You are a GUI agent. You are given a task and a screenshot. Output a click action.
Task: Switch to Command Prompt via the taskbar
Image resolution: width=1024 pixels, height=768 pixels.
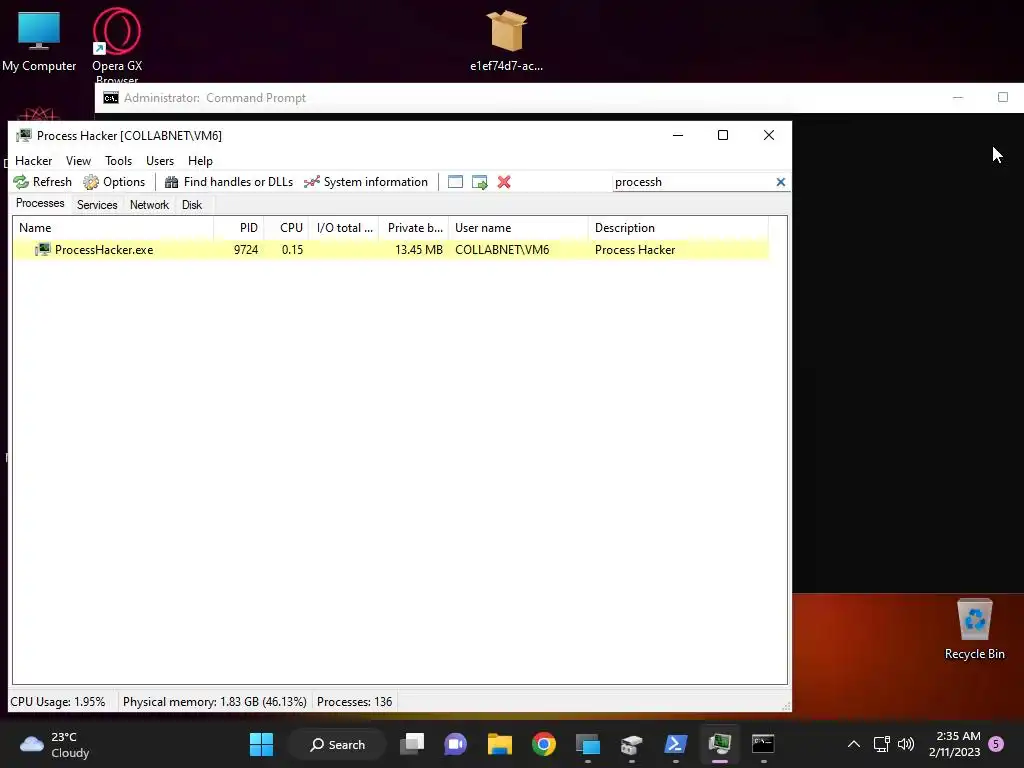(x=763, y=744)
